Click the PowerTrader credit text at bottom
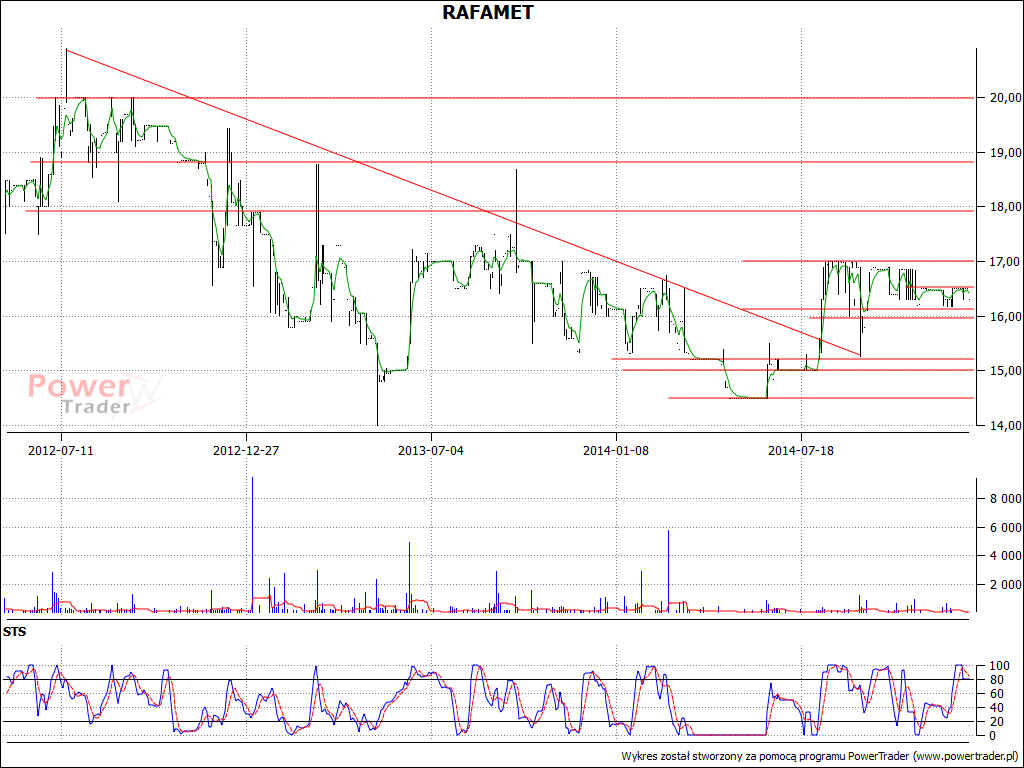 pos(820,756)
